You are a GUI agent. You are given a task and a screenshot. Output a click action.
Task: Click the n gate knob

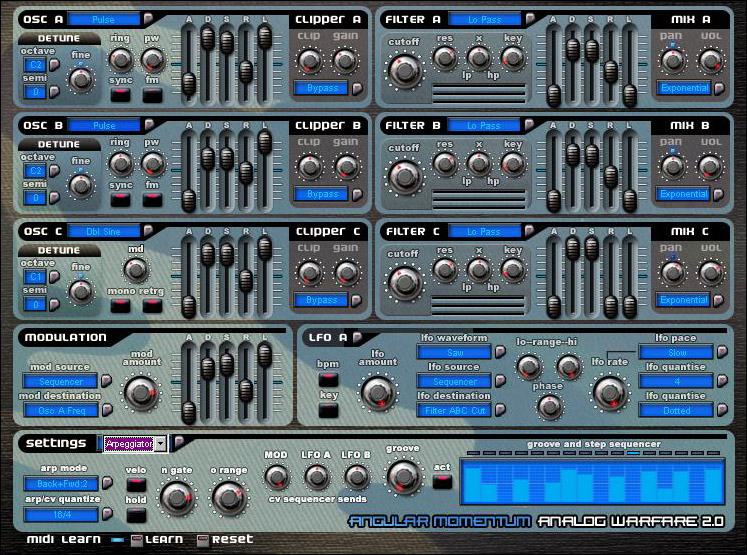(x=176, y=498)
